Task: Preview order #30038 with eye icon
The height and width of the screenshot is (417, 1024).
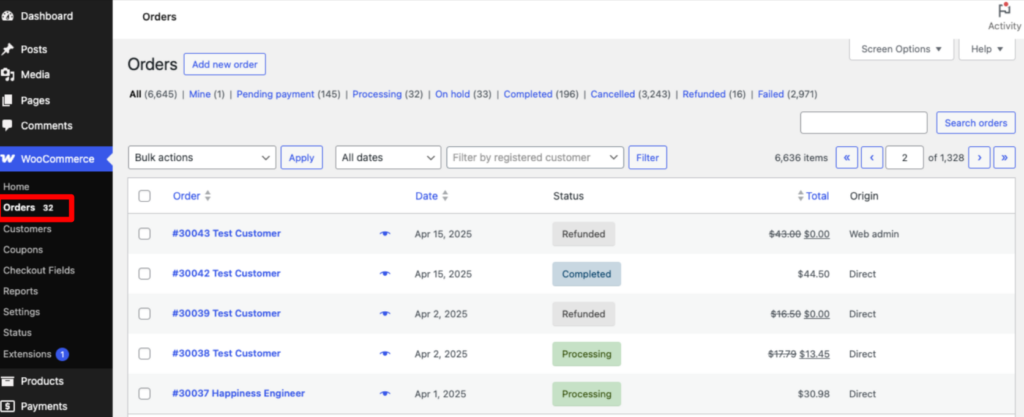Action: click(x=385, y=354)
